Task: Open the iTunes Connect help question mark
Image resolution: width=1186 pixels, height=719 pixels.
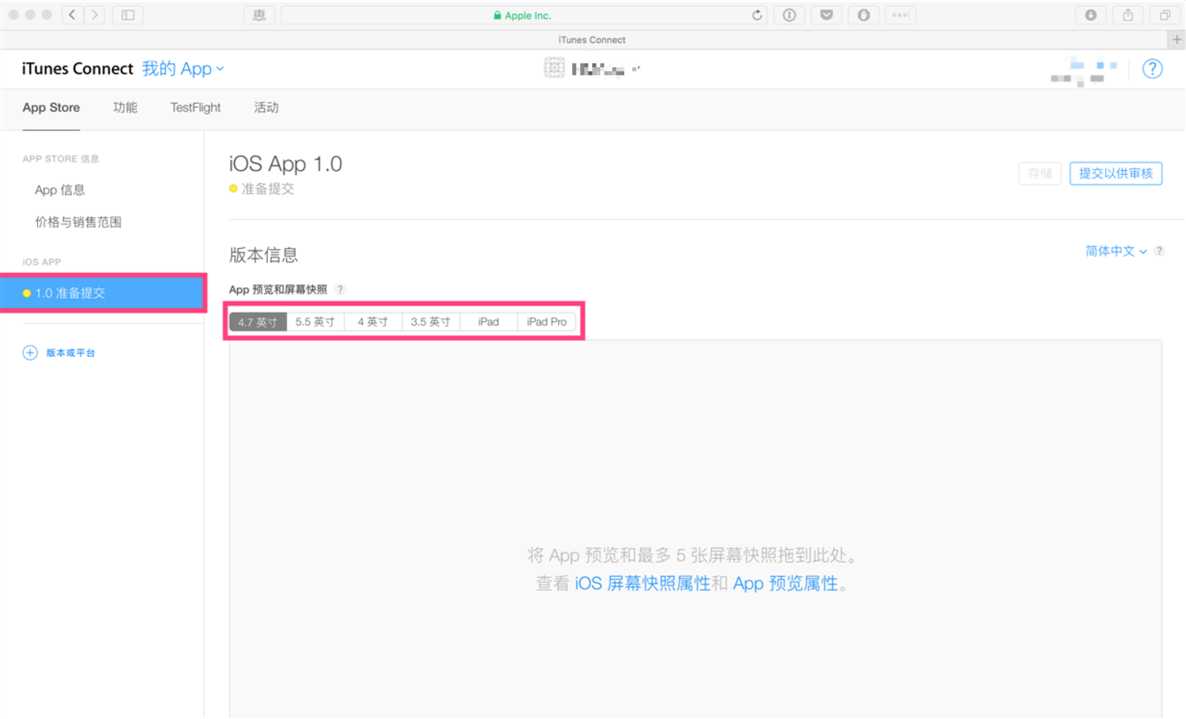Action: click(x=1152, y=69)
